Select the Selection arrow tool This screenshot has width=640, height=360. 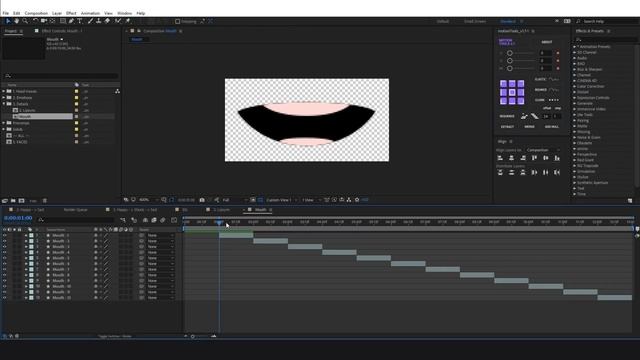tap(8, 21)
